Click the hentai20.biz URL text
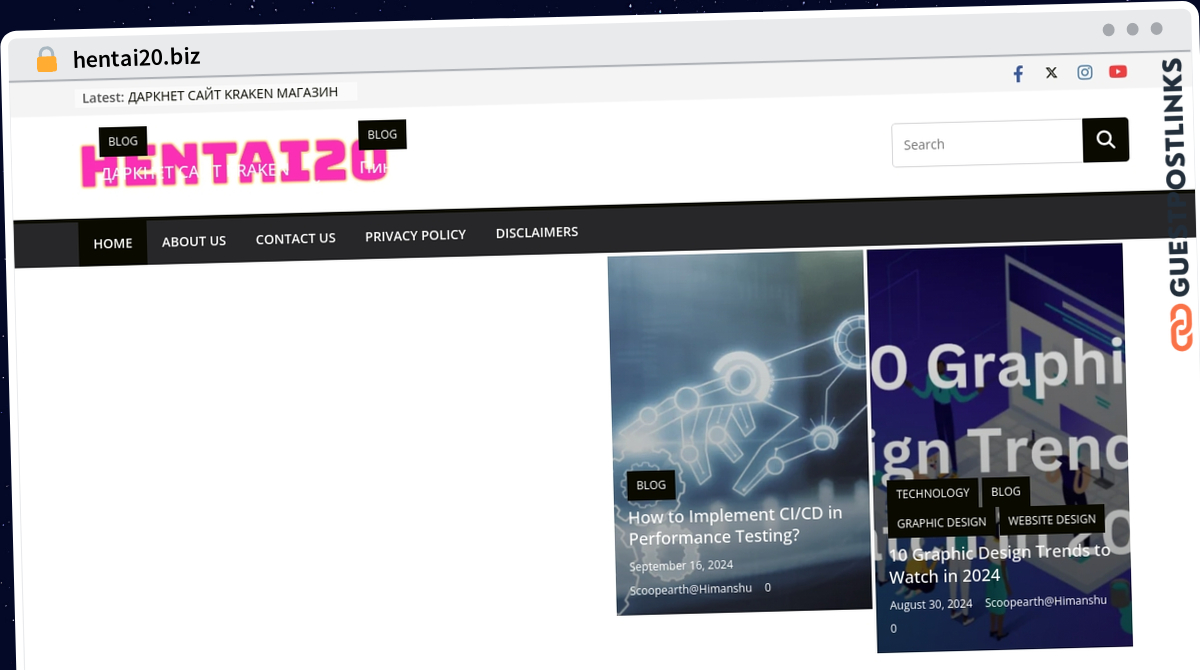The height and width of the screenshot is (670, 1200). point(137,58)
